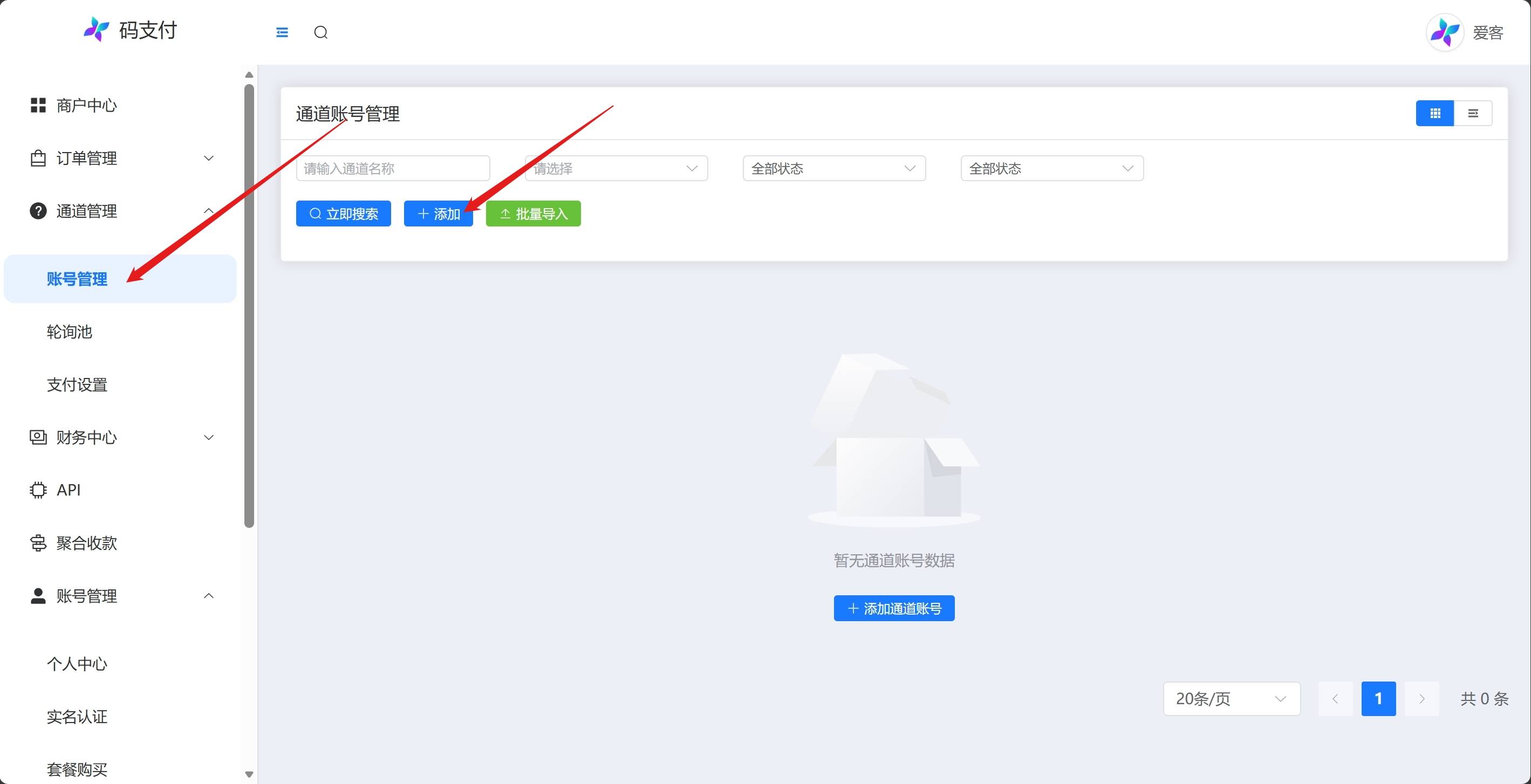Click the 财务中心 money icon
The width and height of the screenshot is (1531, 784).
(x=38, y=437)
